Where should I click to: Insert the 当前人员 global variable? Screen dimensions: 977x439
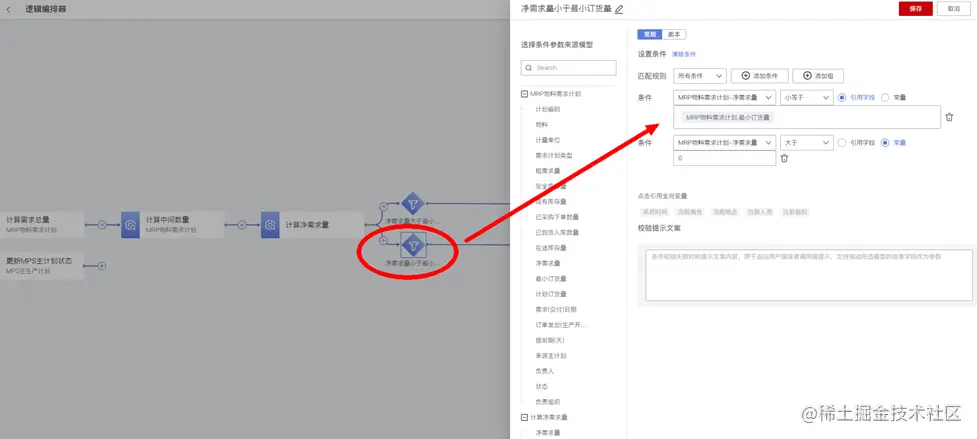pos(760,212)
